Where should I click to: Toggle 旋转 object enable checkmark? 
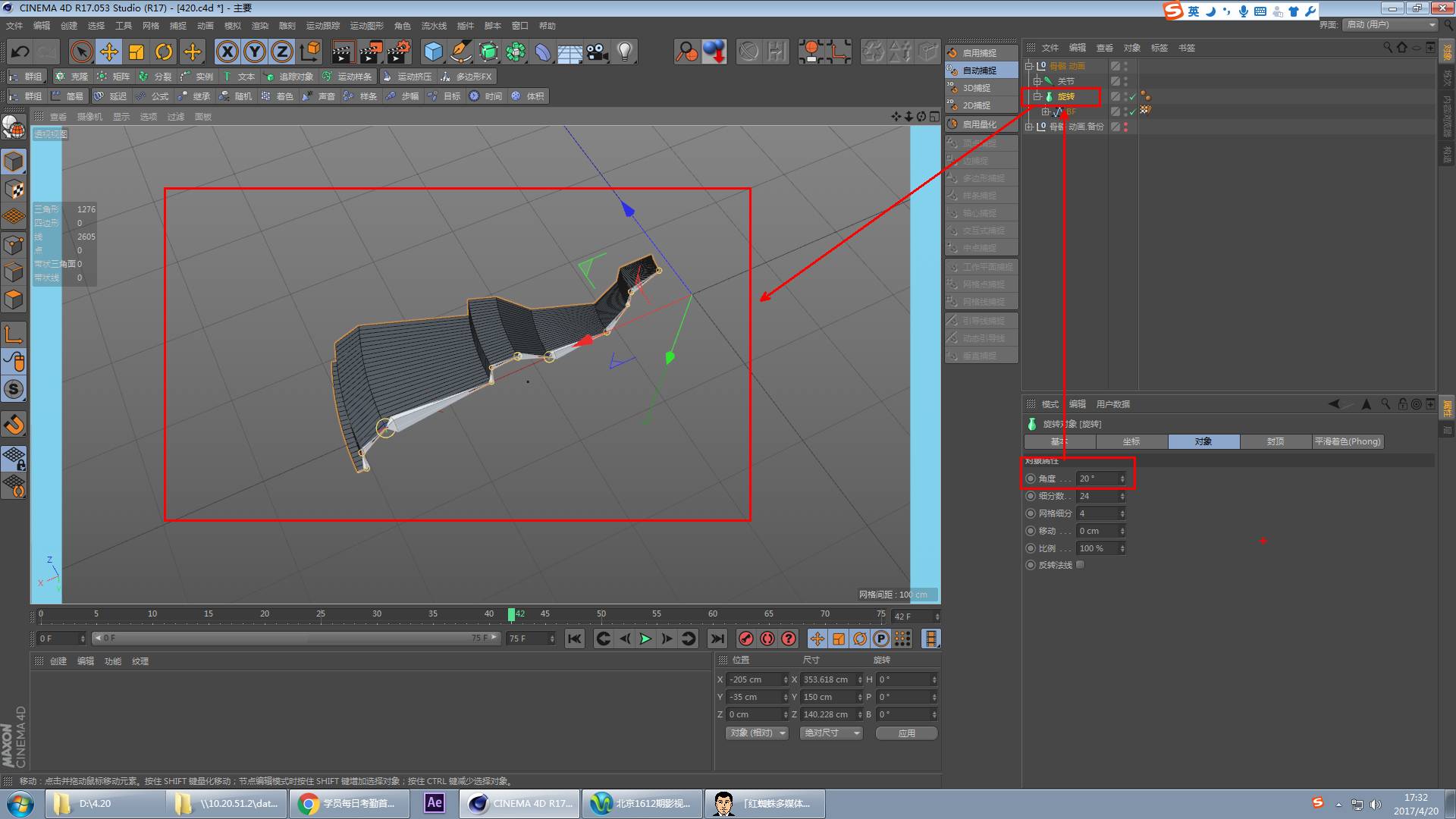point(1132,97)
